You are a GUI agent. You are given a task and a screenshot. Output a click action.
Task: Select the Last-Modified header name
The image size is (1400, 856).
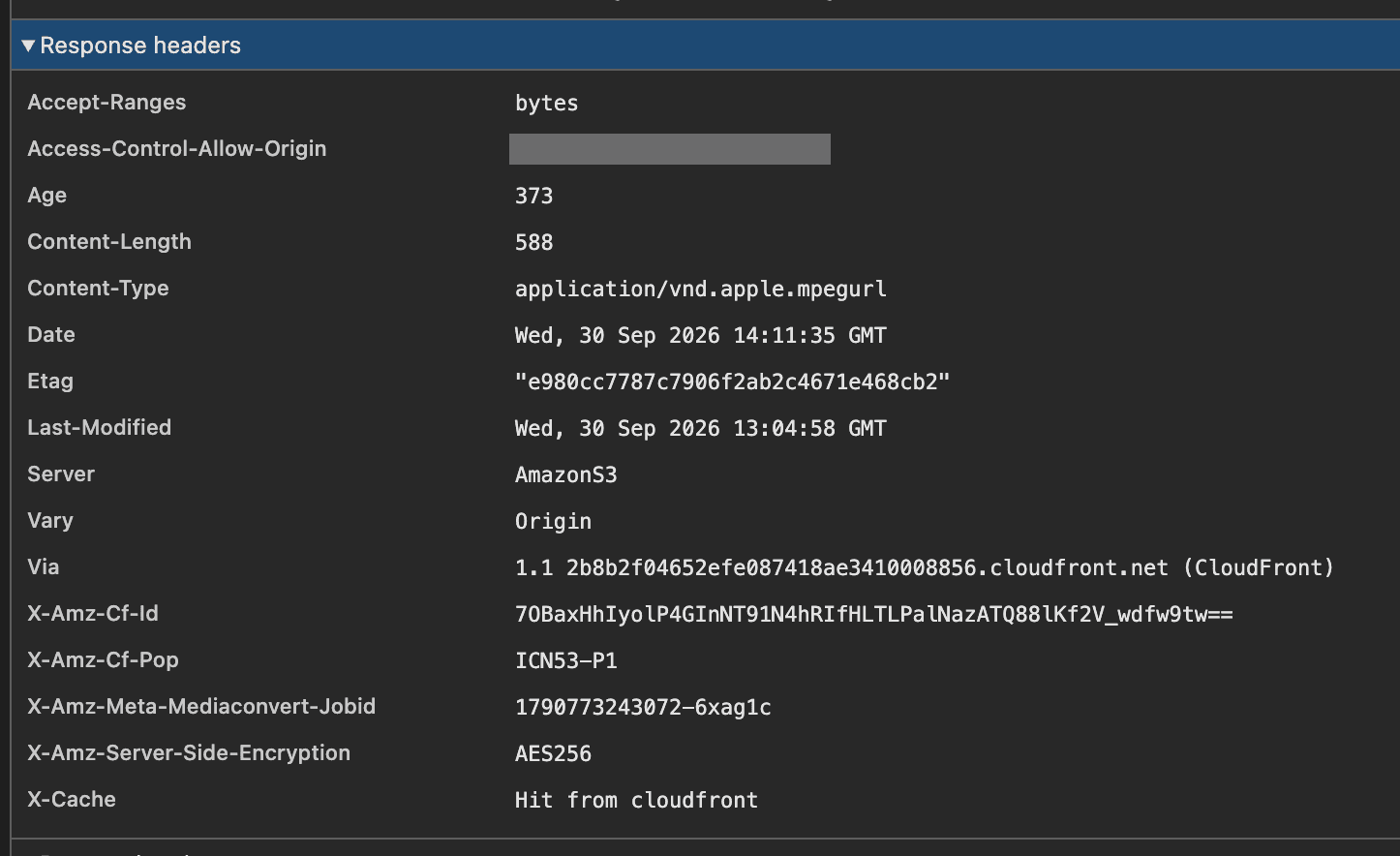click(x=100, y=428)
